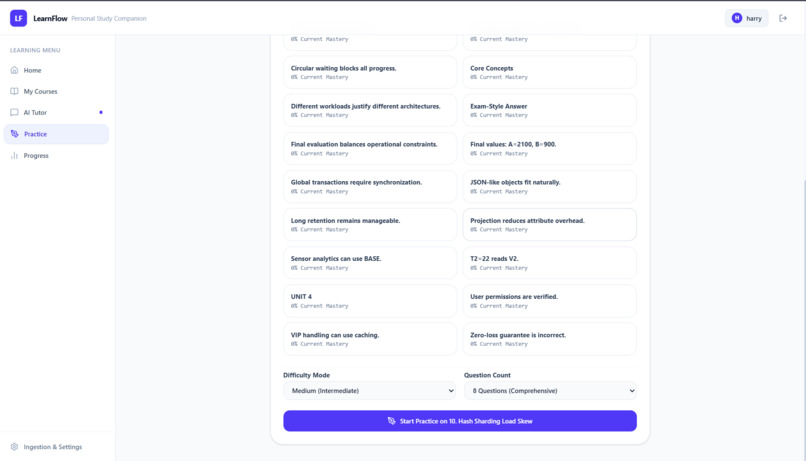Select 'JSON-like objects fit naturally.' card
806x461 pixels.
click(549, 187)
